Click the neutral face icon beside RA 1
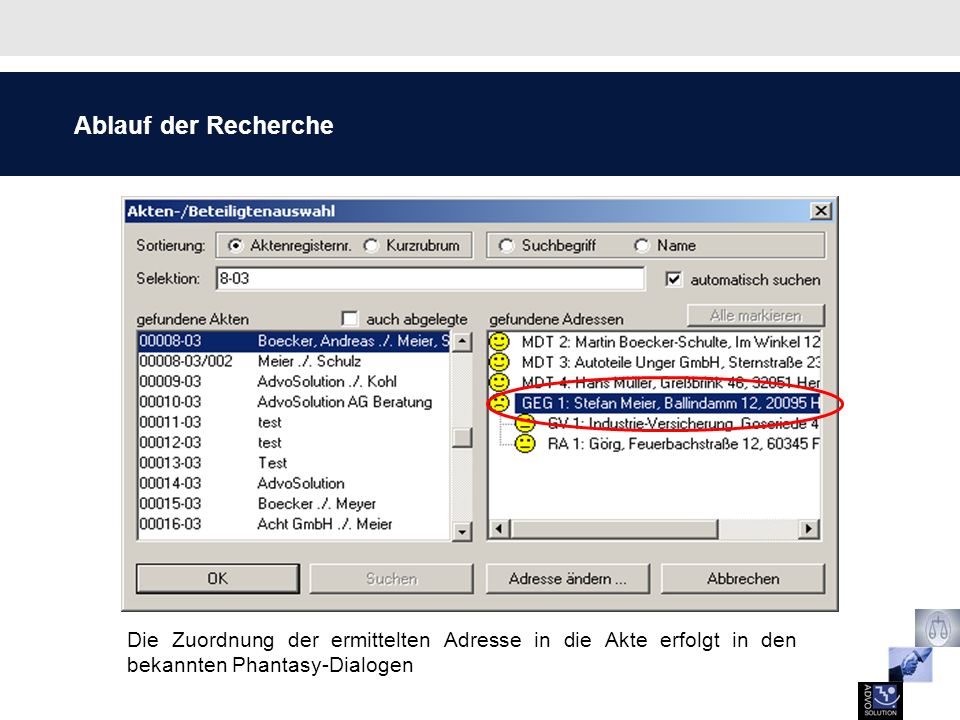Image resolution: width=960 pixels, height=720 pixels. point(525,443)
